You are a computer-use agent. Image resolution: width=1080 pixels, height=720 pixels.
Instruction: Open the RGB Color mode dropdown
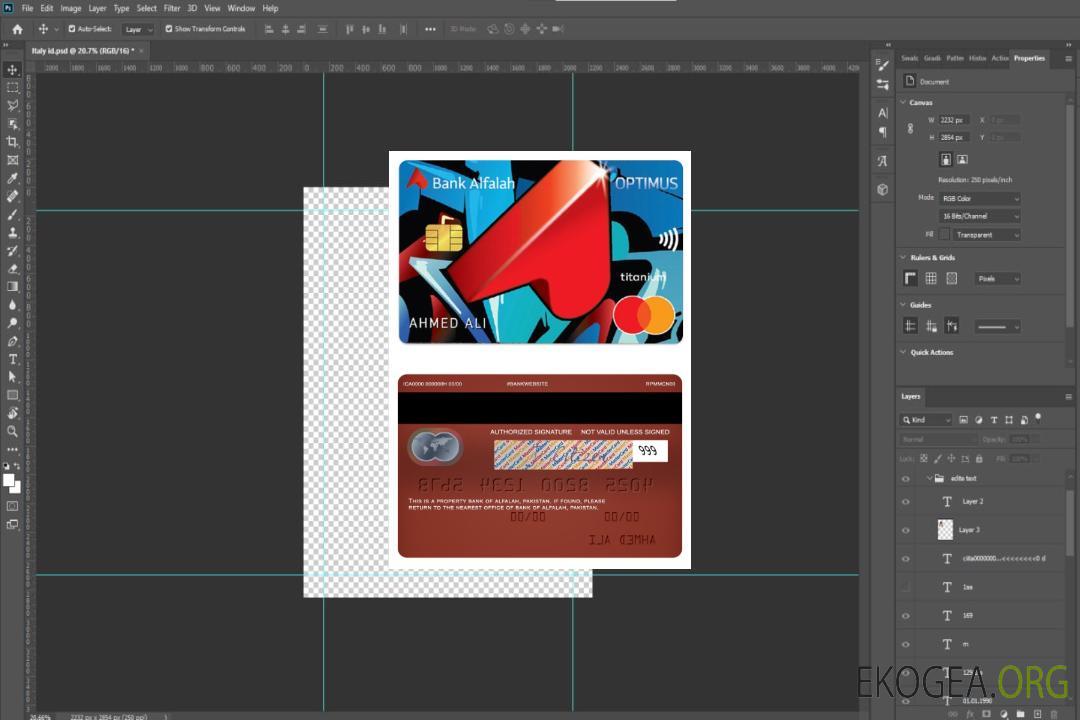point(980,198)
